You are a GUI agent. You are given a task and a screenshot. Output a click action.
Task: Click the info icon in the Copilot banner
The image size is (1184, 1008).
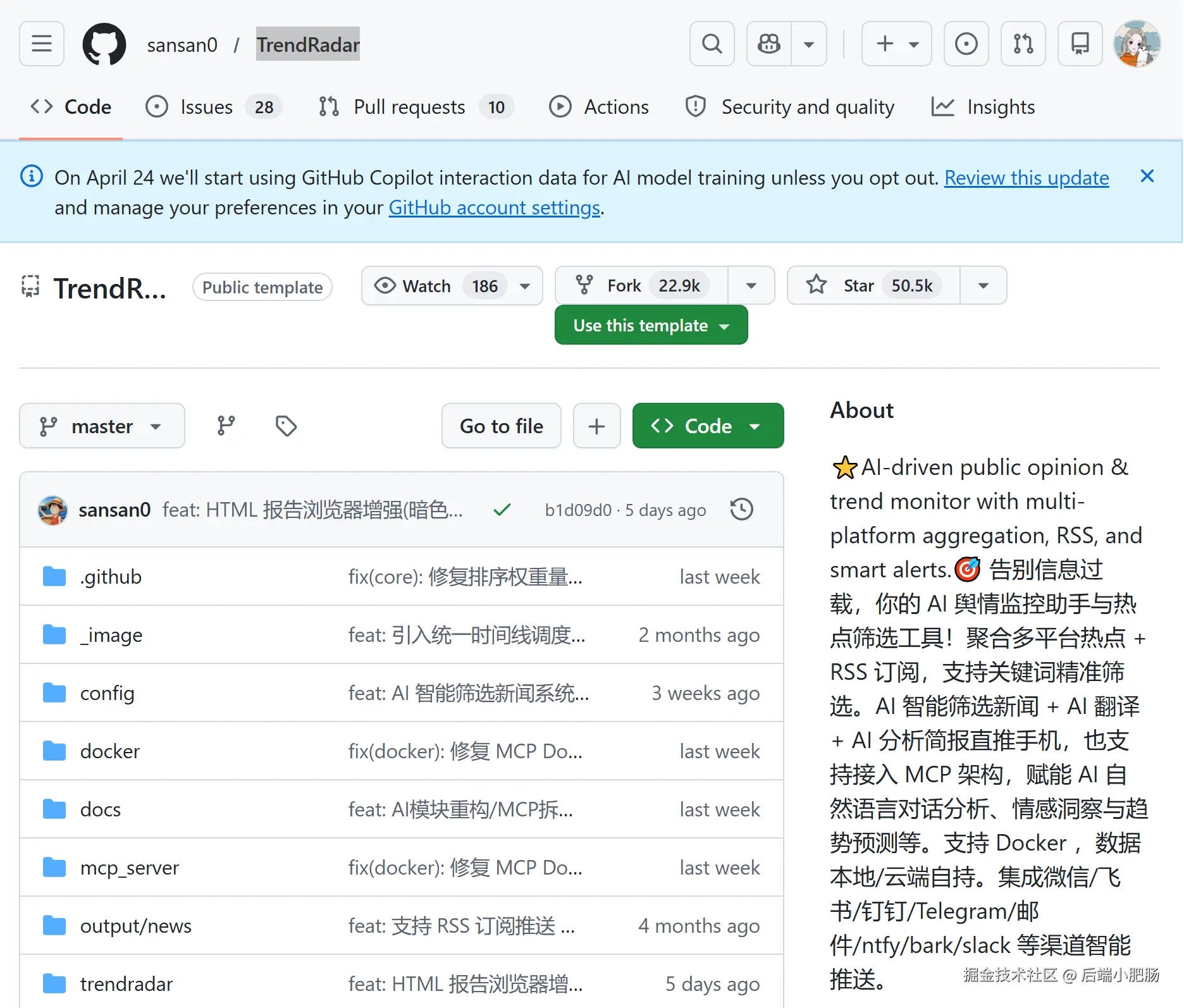(x=32, y=176)
